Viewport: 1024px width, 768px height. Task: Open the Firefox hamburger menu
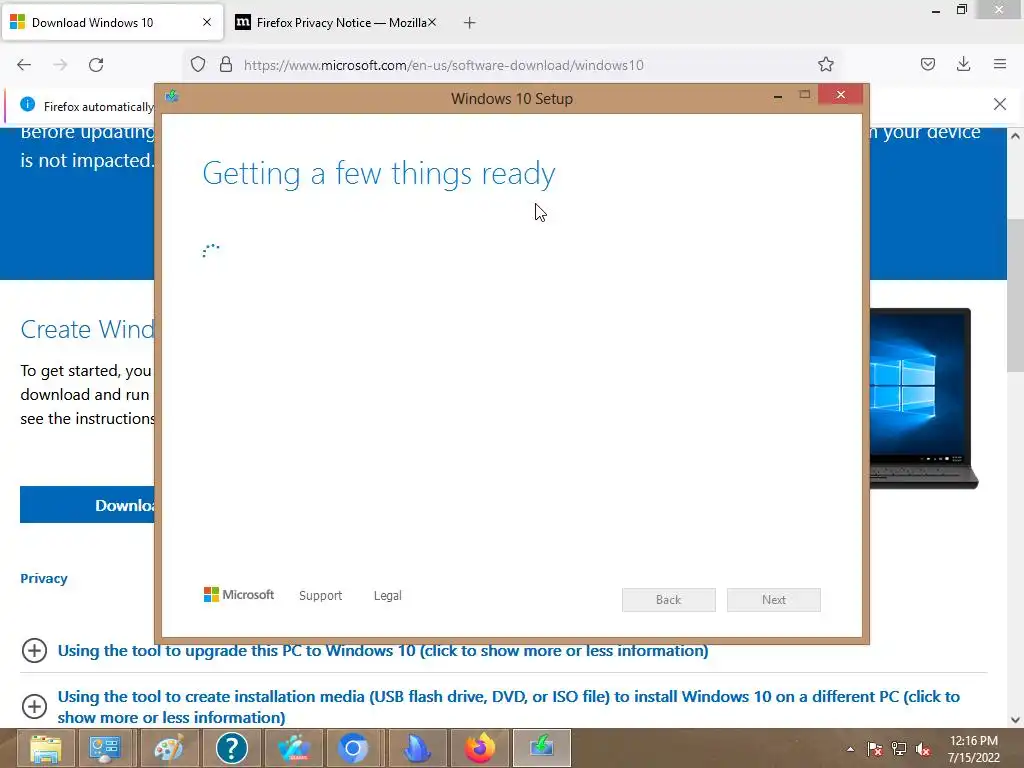[1000, 64]
